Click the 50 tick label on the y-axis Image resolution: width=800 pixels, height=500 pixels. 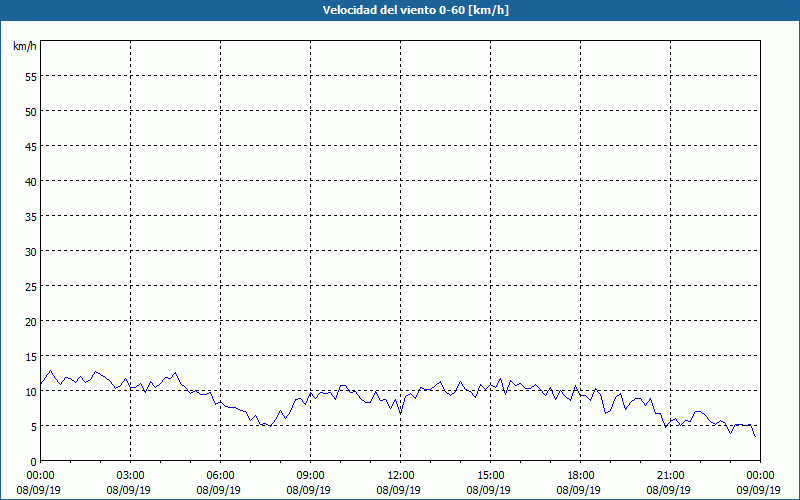pos(30,111)
